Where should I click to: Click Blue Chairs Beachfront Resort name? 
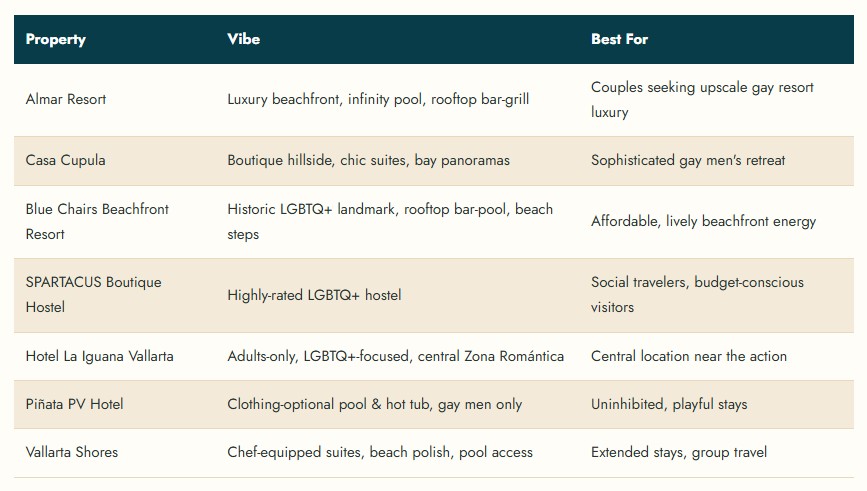click(97, 222)
